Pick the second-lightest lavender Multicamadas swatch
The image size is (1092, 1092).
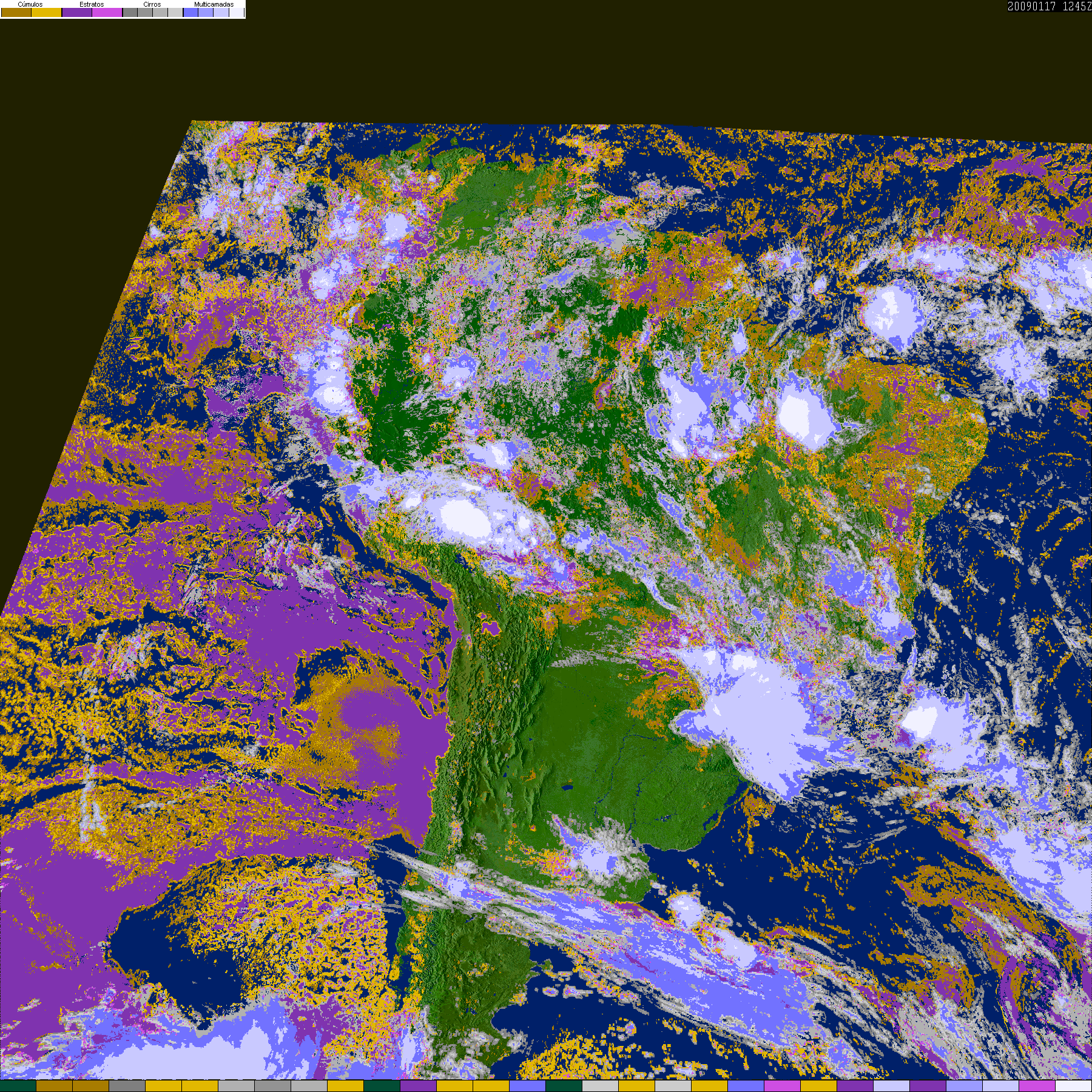tap(221, 12)
